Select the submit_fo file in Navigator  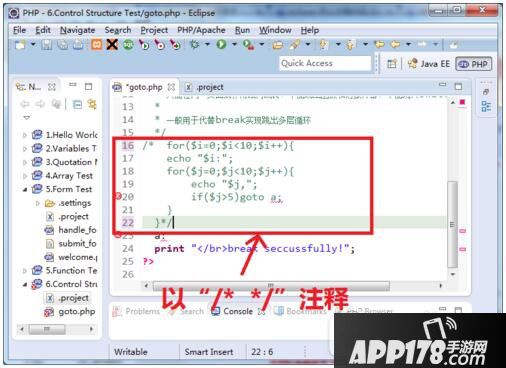(x=71, y=244)
